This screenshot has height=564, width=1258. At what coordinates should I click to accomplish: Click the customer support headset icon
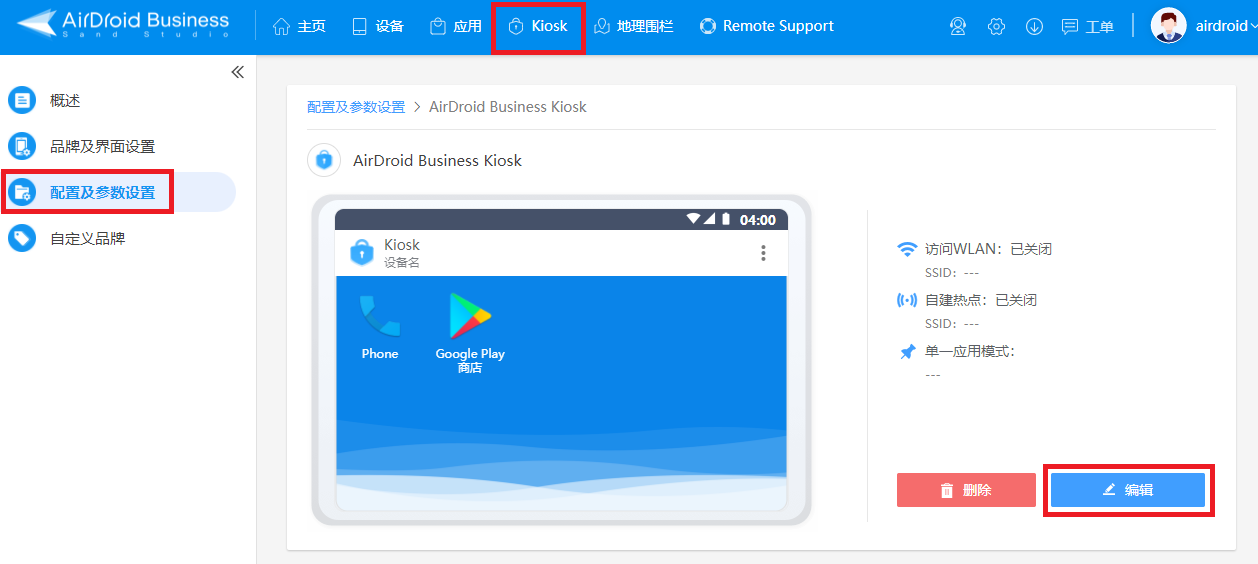pos(958,27)
